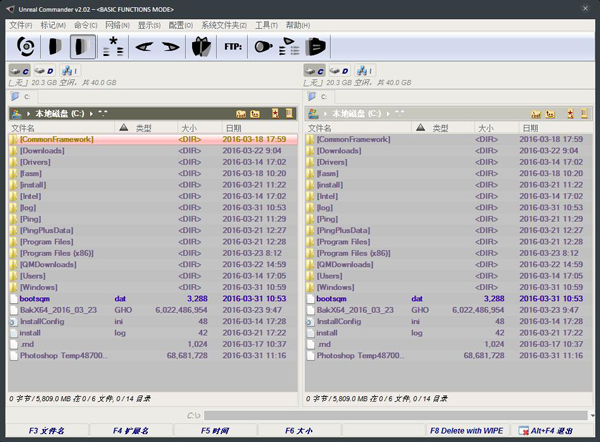
Task: Click the list-with-arrow toolbar icon
Action: click(x=289, y=47)
